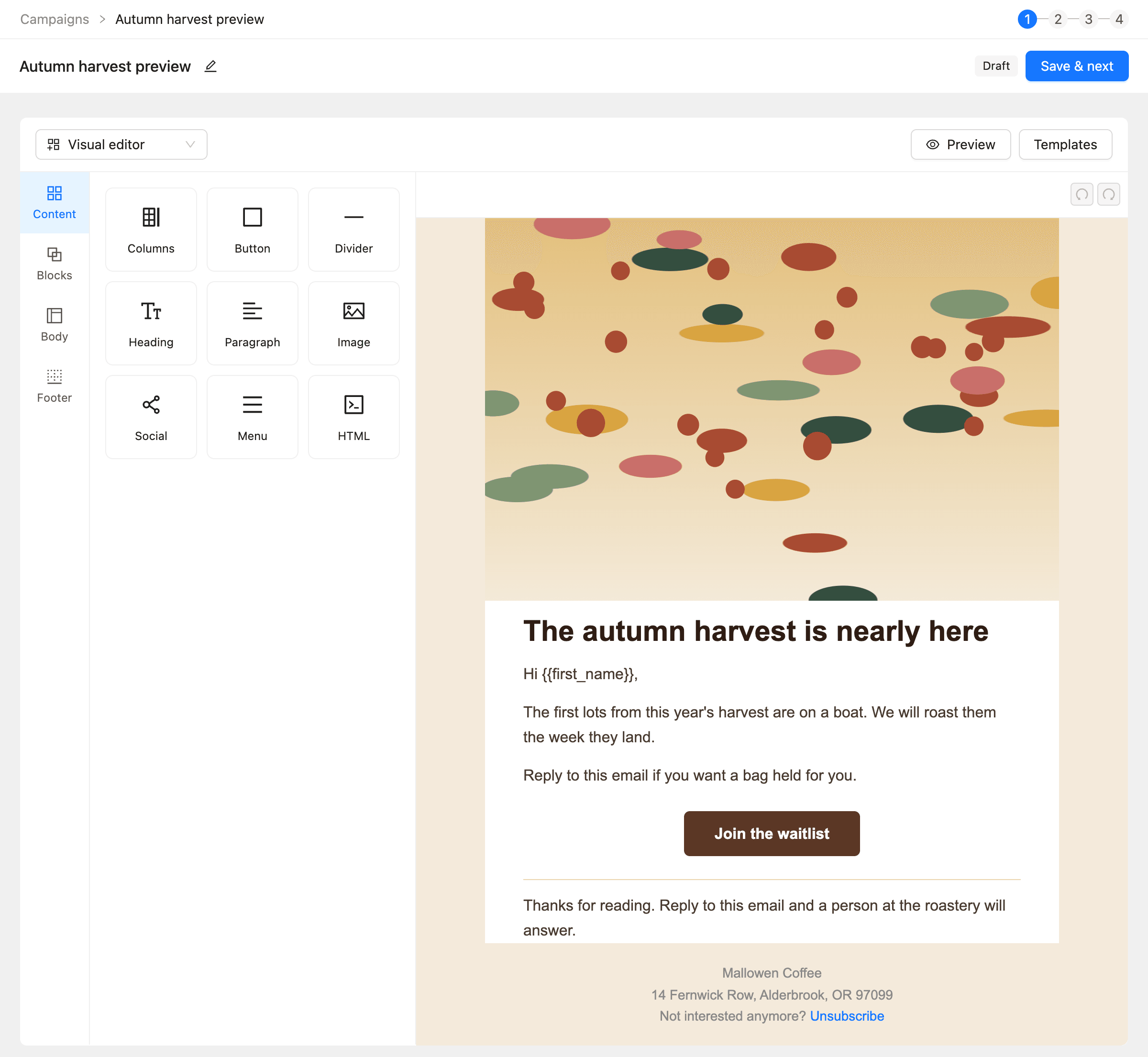Screen dimensions: 1148x1057
Task: Add a Menu content block
Action: click(x=252, y=417)
